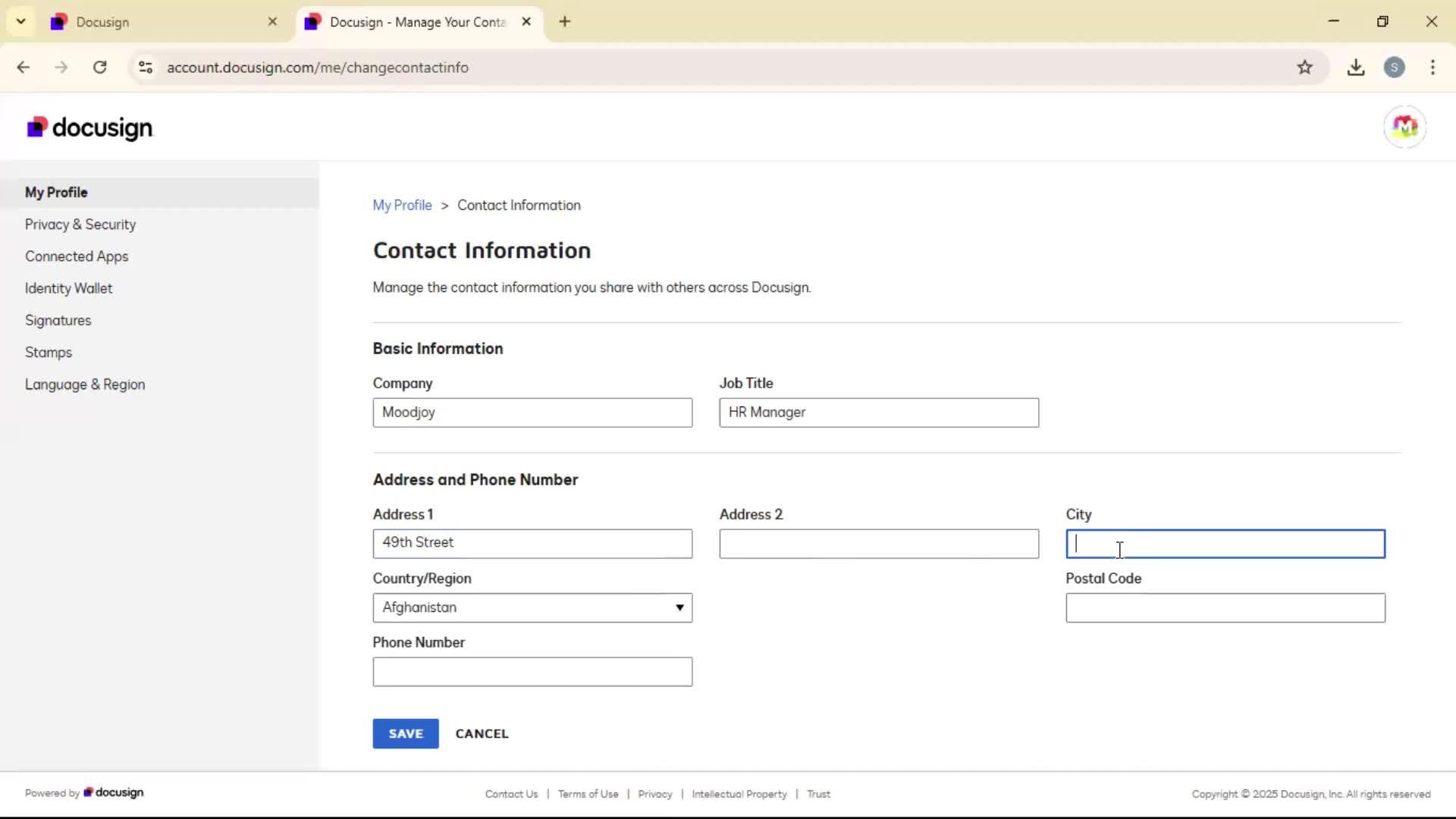Select Signatures in sidebar
Screen dimensions: 1456x819
(x=58, y=320)
